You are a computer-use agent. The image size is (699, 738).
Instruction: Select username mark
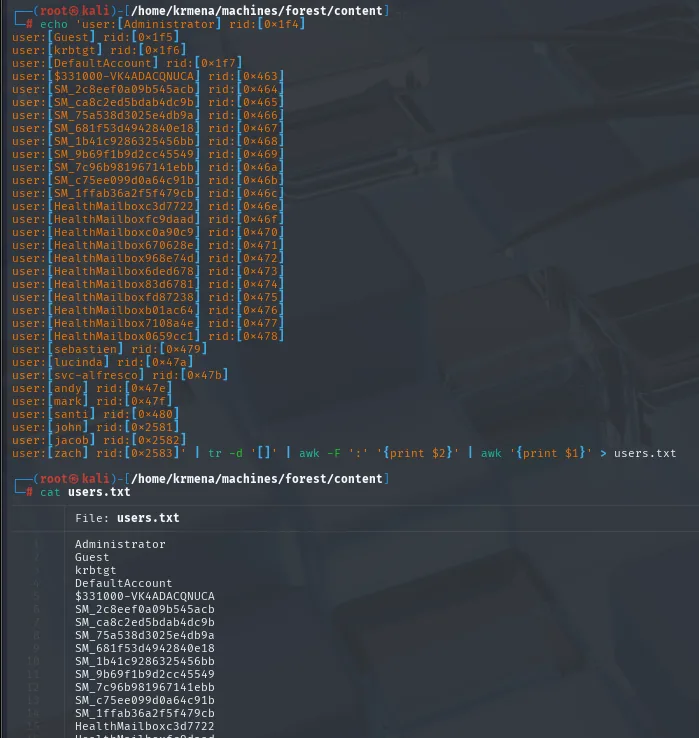point(68,401)
